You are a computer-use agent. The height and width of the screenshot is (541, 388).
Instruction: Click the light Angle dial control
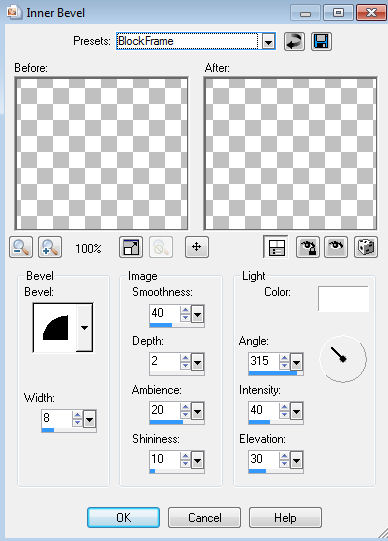(x=342, y=359)
